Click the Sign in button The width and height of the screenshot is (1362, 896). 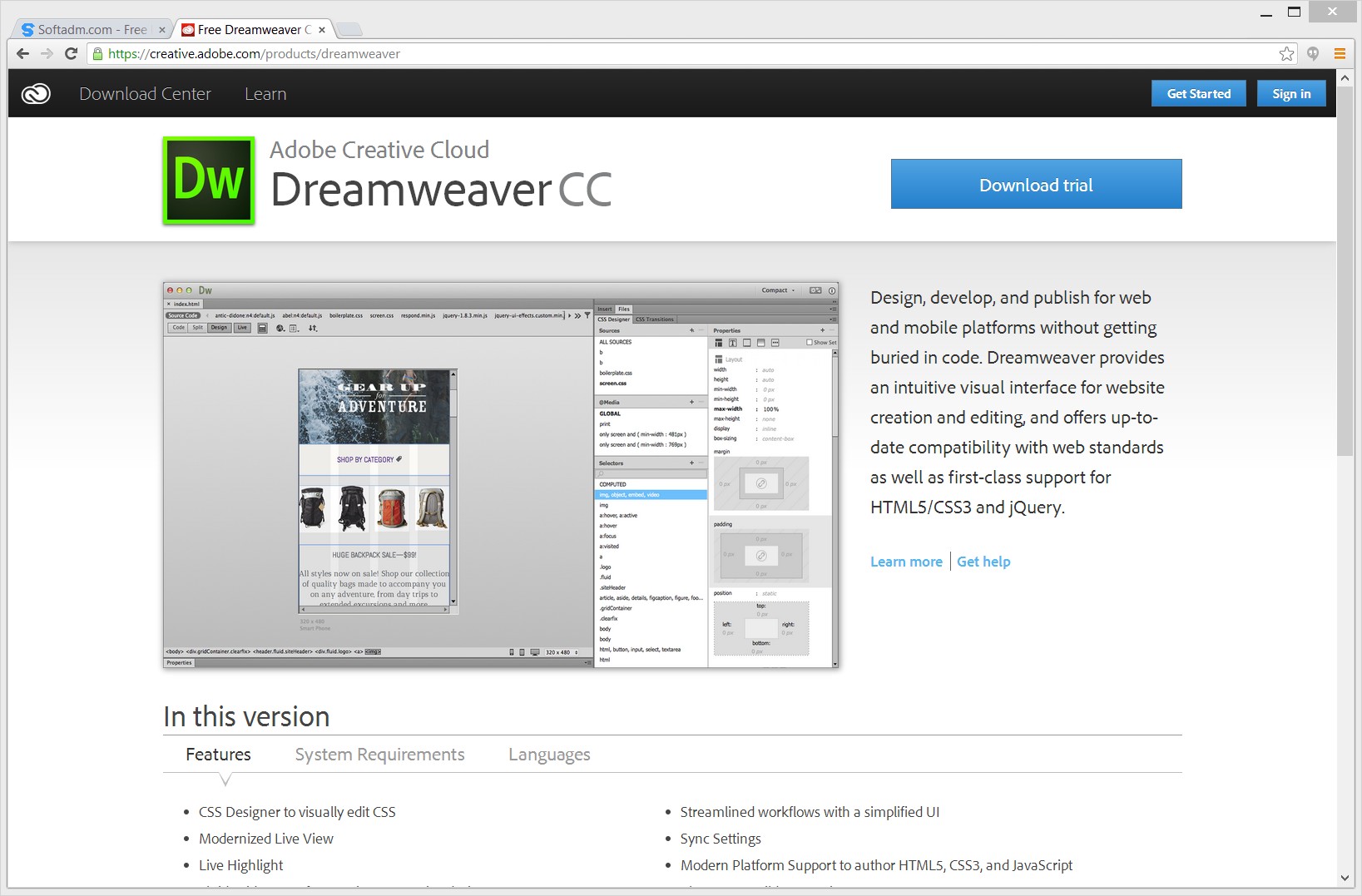point(1291,93)
